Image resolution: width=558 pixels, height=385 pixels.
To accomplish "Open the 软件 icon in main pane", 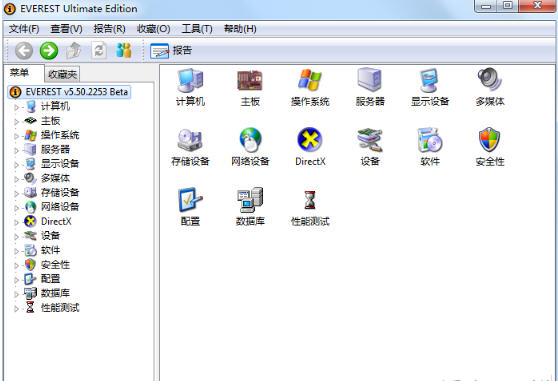I will point(430,140).
